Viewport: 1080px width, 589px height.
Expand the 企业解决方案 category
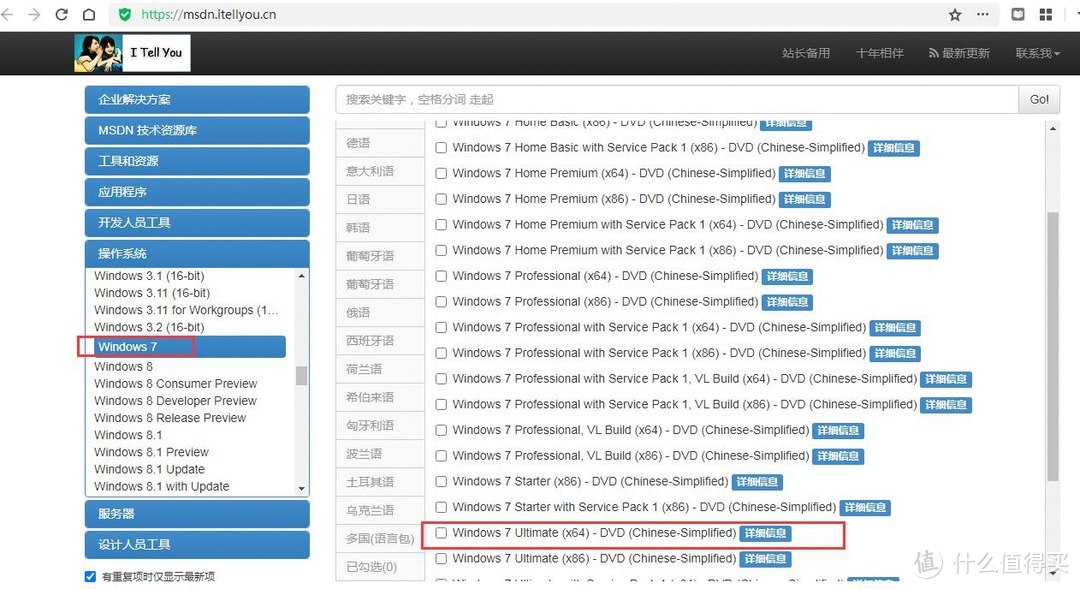(197, 100)
